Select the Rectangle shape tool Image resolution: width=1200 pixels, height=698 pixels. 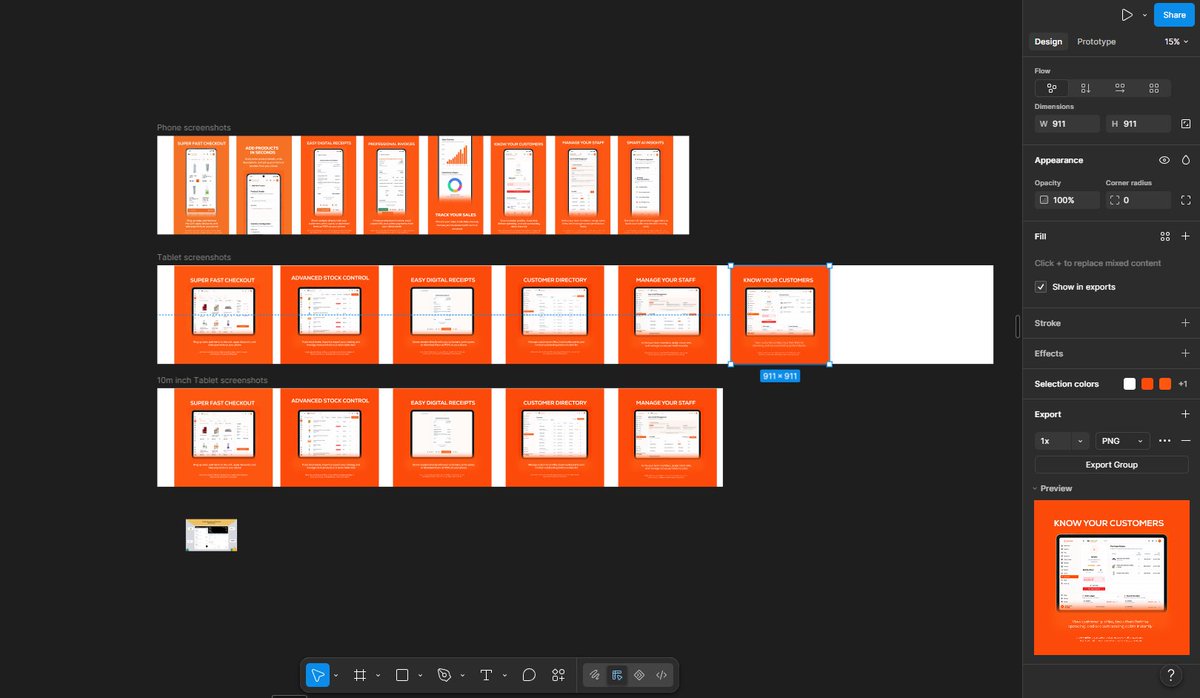pos(402,675)
